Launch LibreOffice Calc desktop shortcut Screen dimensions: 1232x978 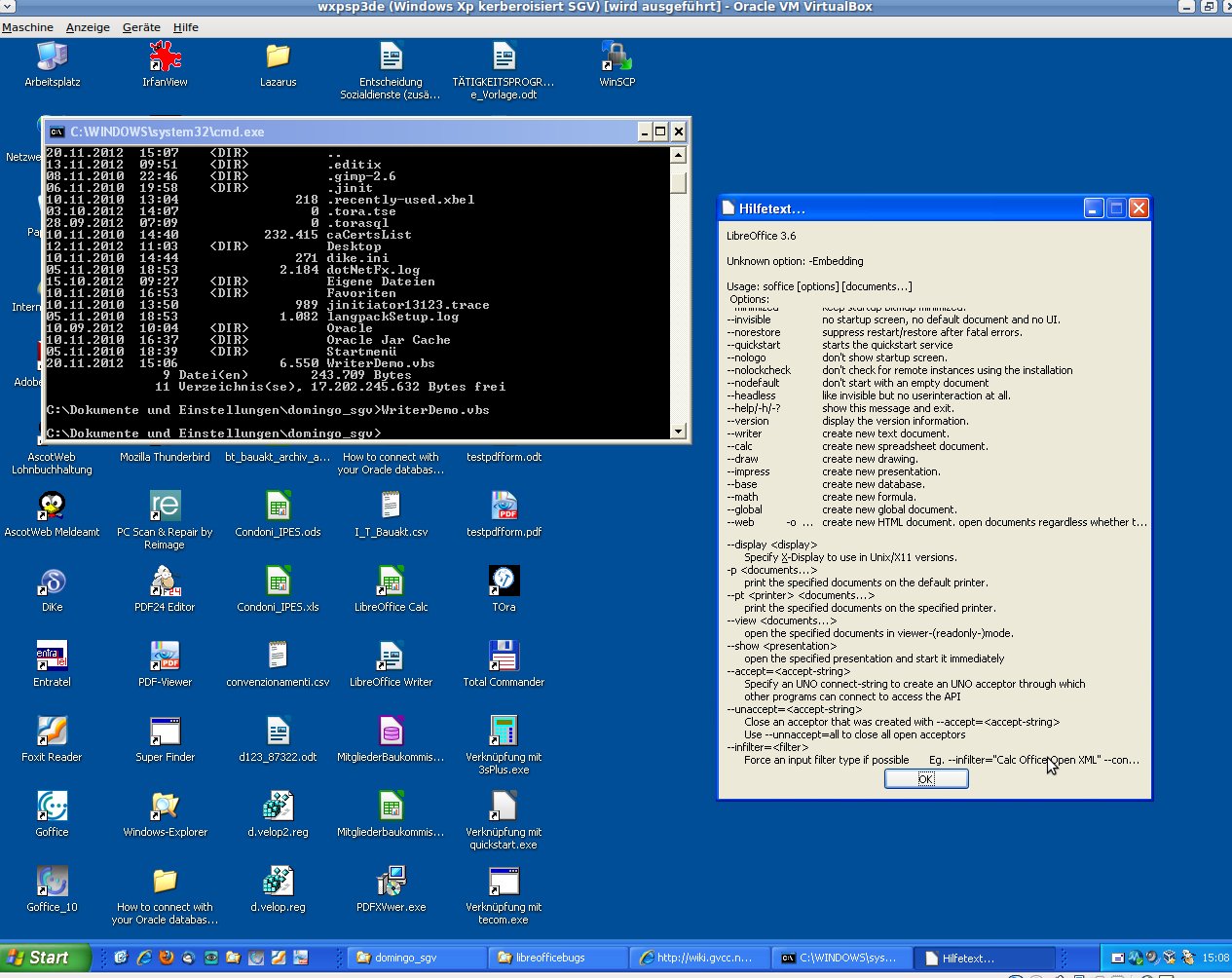(x=391, y=583)
